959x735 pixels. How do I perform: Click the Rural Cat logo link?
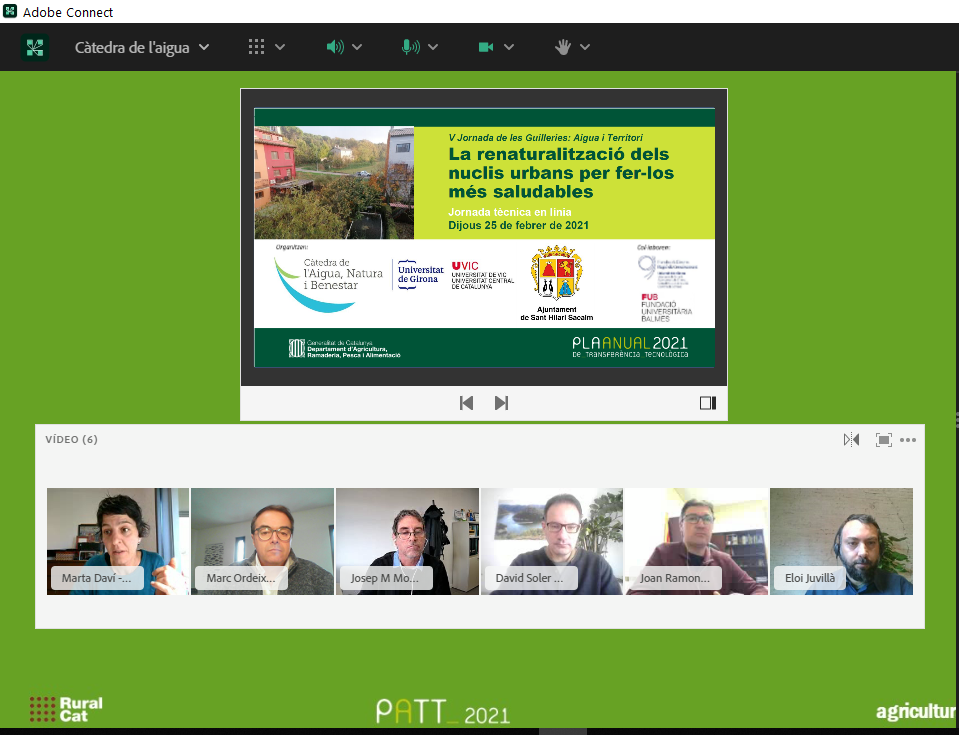click(66, 709)
